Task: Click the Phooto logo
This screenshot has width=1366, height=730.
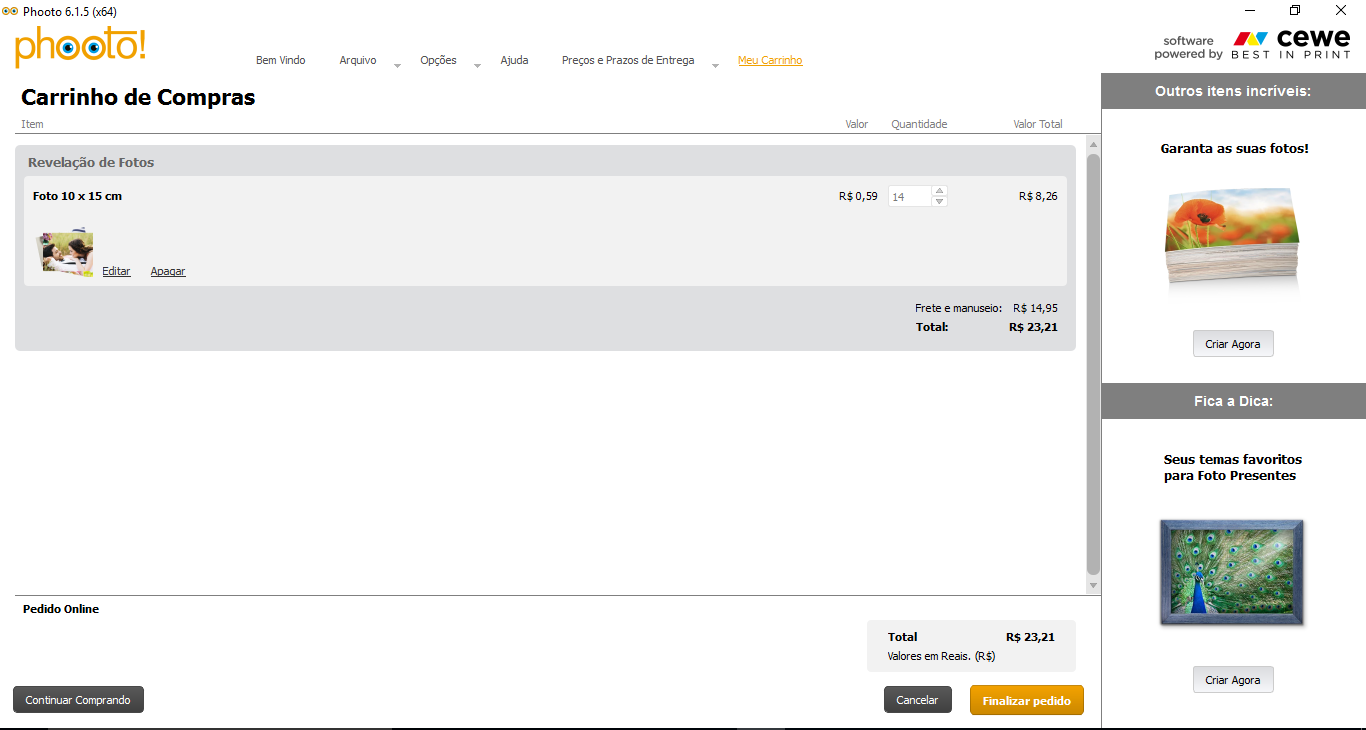Action: point(80,46)
